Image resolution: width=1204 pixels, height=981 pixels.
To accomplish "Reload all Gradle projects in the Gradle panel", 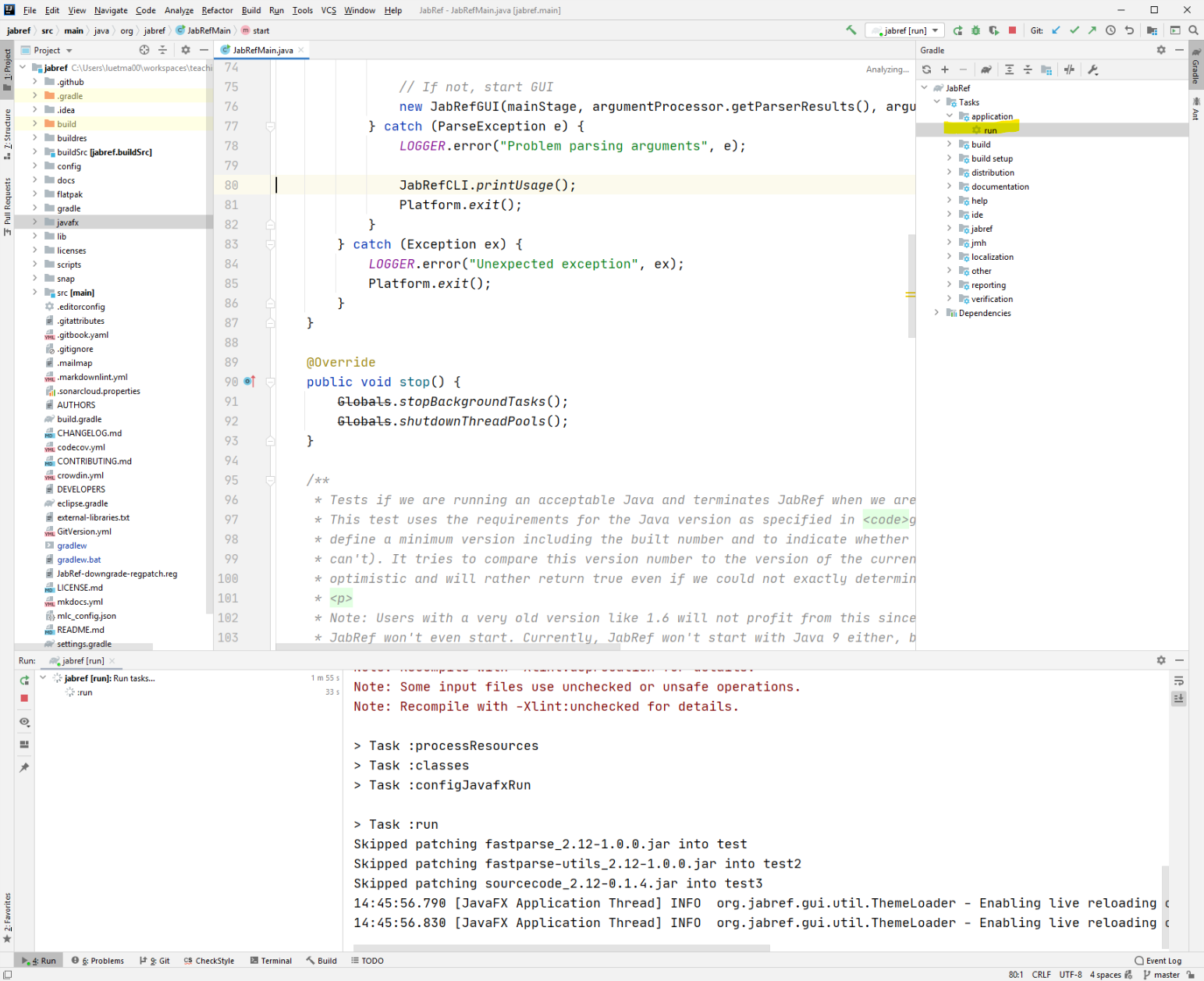I will (926, 69).
